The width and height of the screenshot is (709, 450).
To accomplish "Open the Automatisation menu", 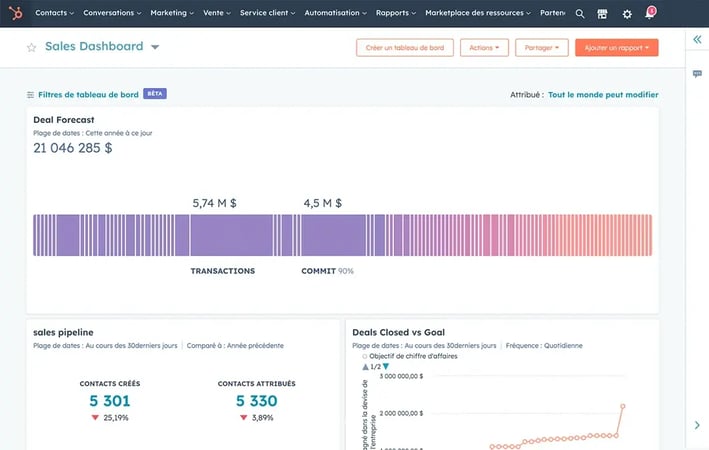I will (336, 13).
